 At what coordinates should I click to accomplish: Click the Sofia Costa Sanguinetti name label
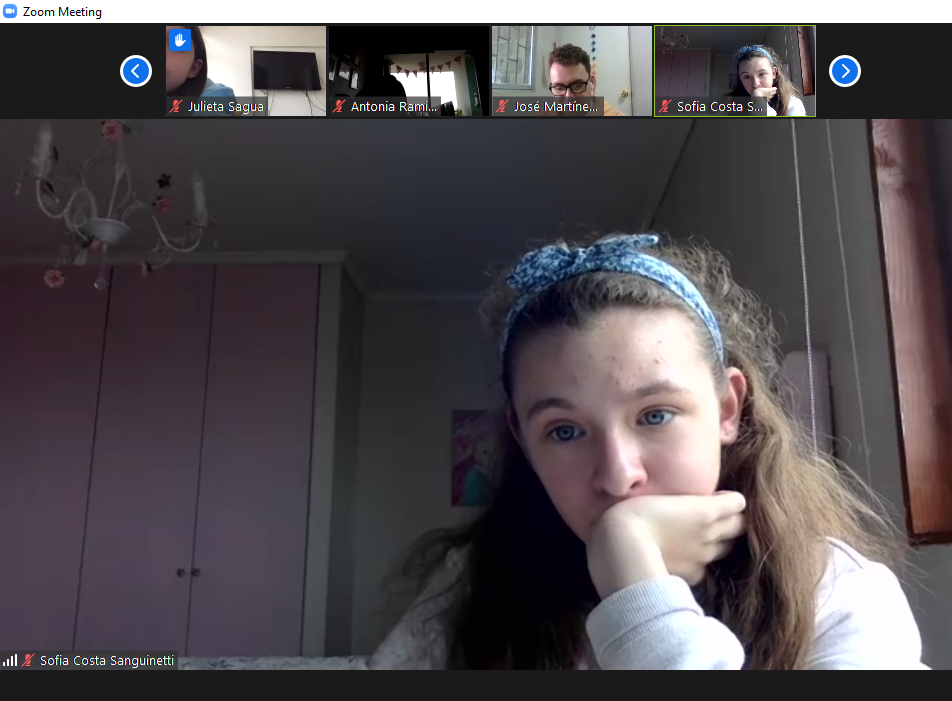tap(107, 660)
